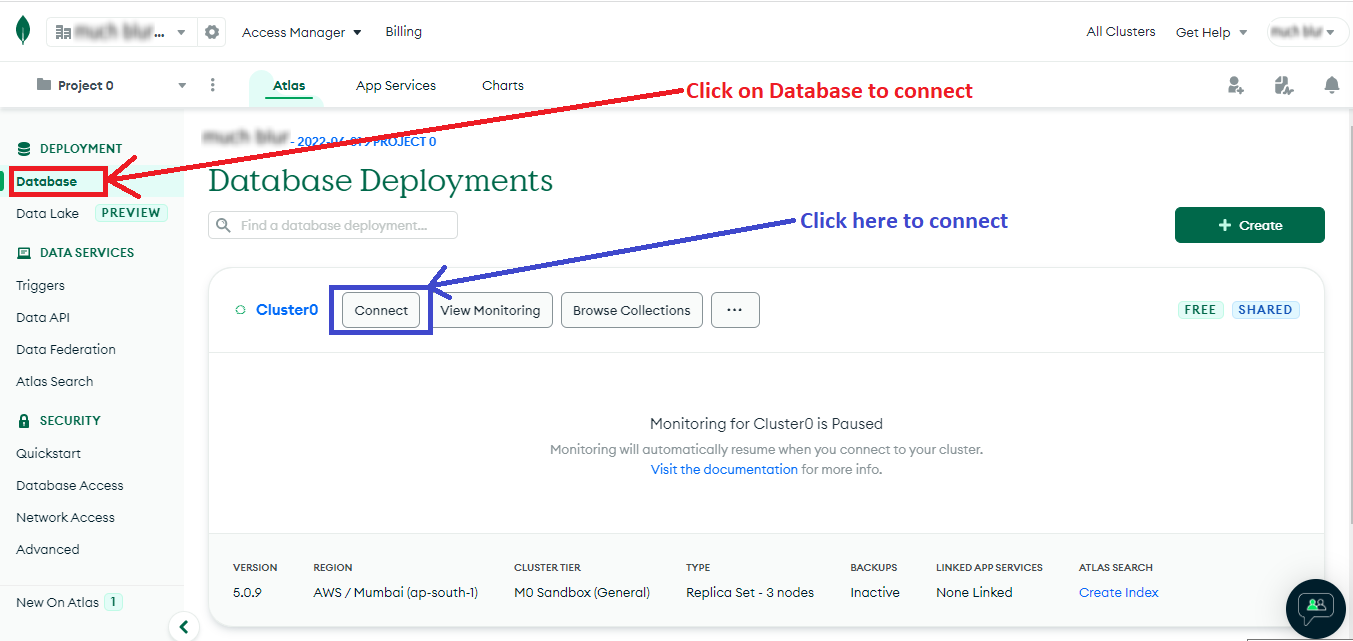Screen dimensions: 1353x641
Task: Click the FREE badge on Cluster0
Action: pyautogui.click(x=1200, y=310)
